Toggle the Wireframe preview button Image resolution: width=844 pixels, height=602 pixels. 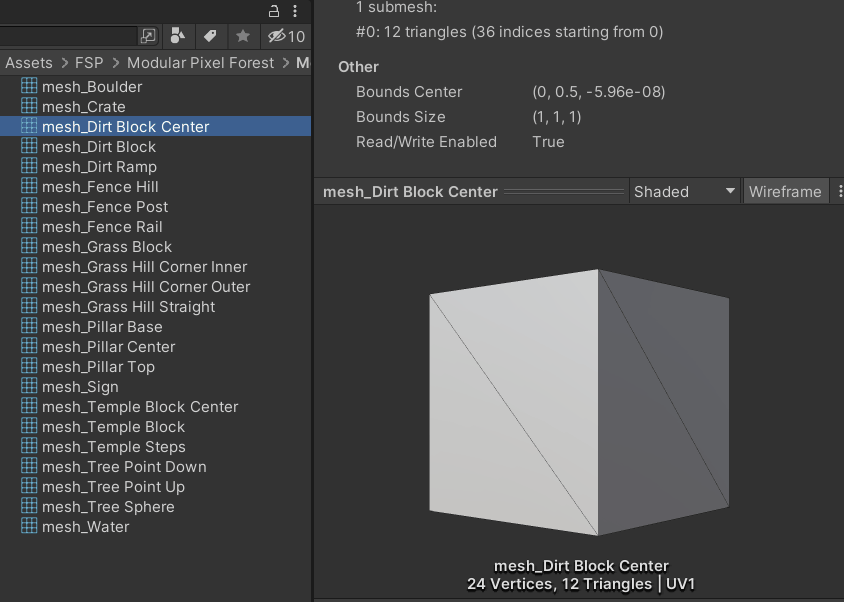pyautogui.click(x=785, y=192)
